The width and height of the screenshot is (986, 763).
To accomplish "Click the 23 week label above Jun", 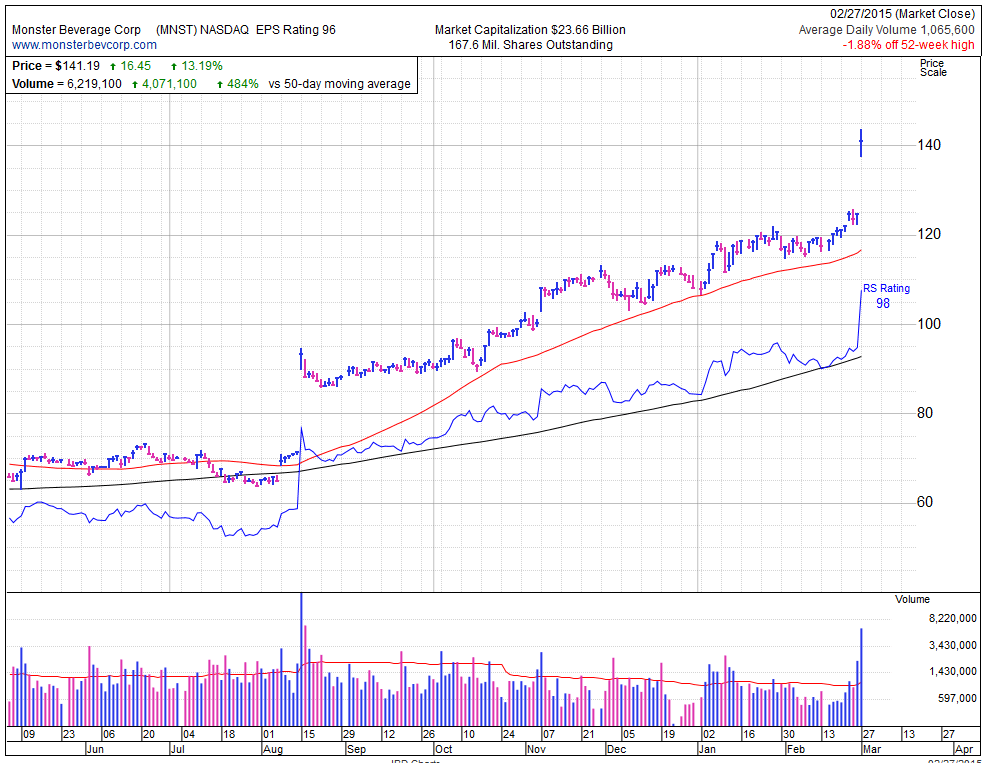I will [69, 734].
